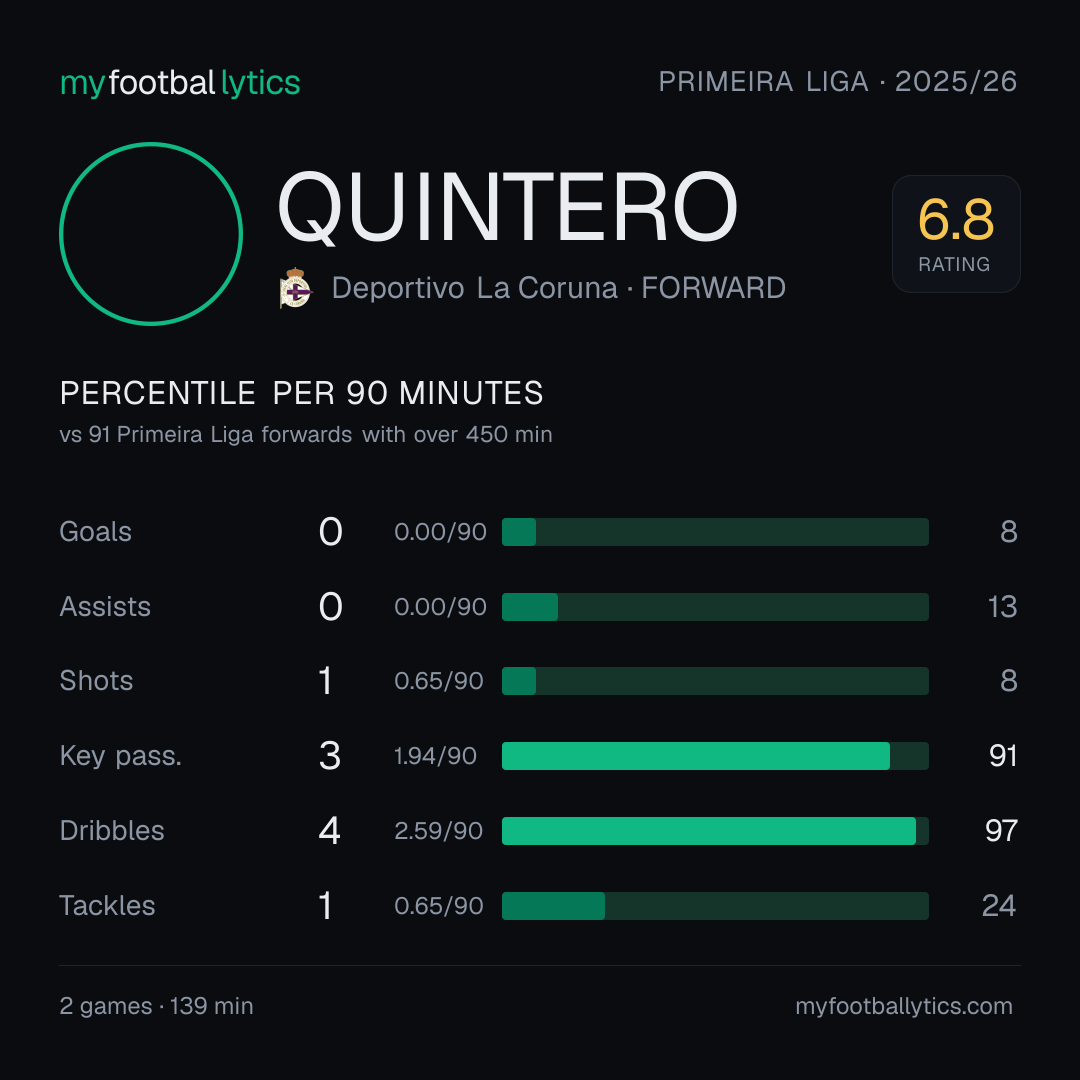The width and height of the screenshot is (1080, 1080).
Task: Click the 2 games 139 min footer text
Action: (156, 1006)
